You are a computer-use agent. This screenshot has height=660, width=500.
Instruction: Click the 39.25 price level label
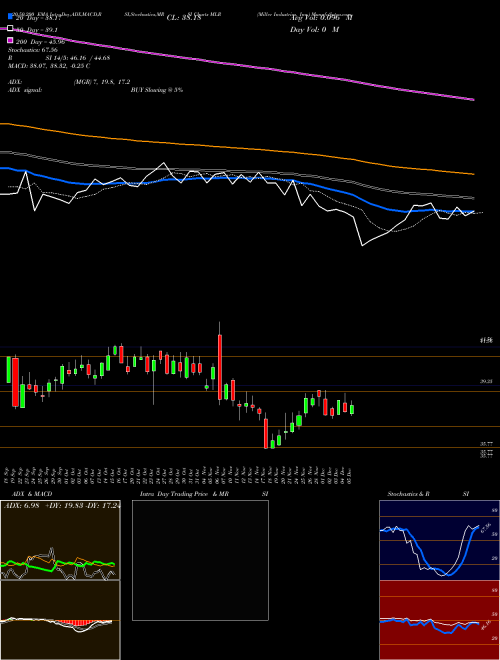pos(487,381)
